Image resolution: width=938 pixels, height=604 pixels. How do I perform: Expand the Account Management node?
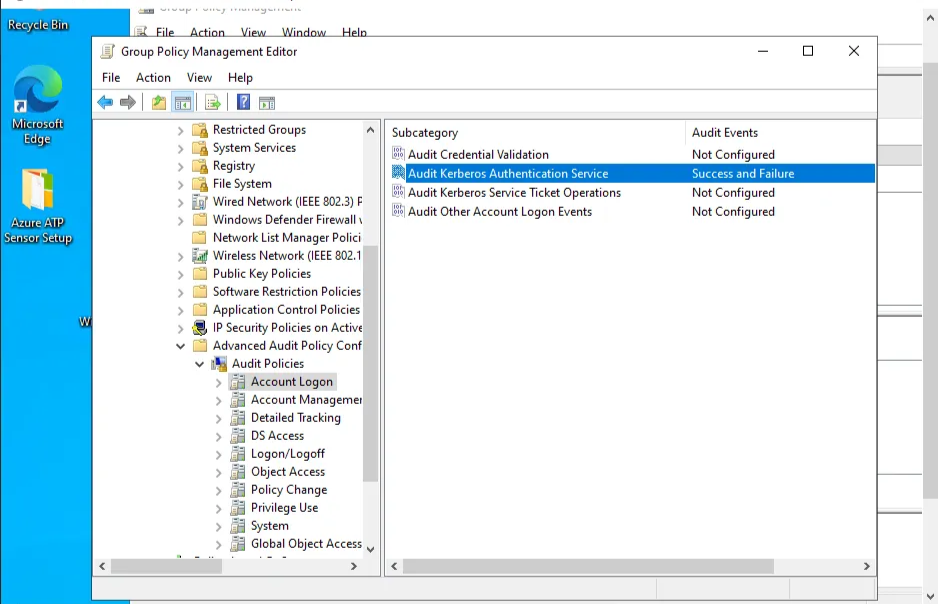(219, 401)
